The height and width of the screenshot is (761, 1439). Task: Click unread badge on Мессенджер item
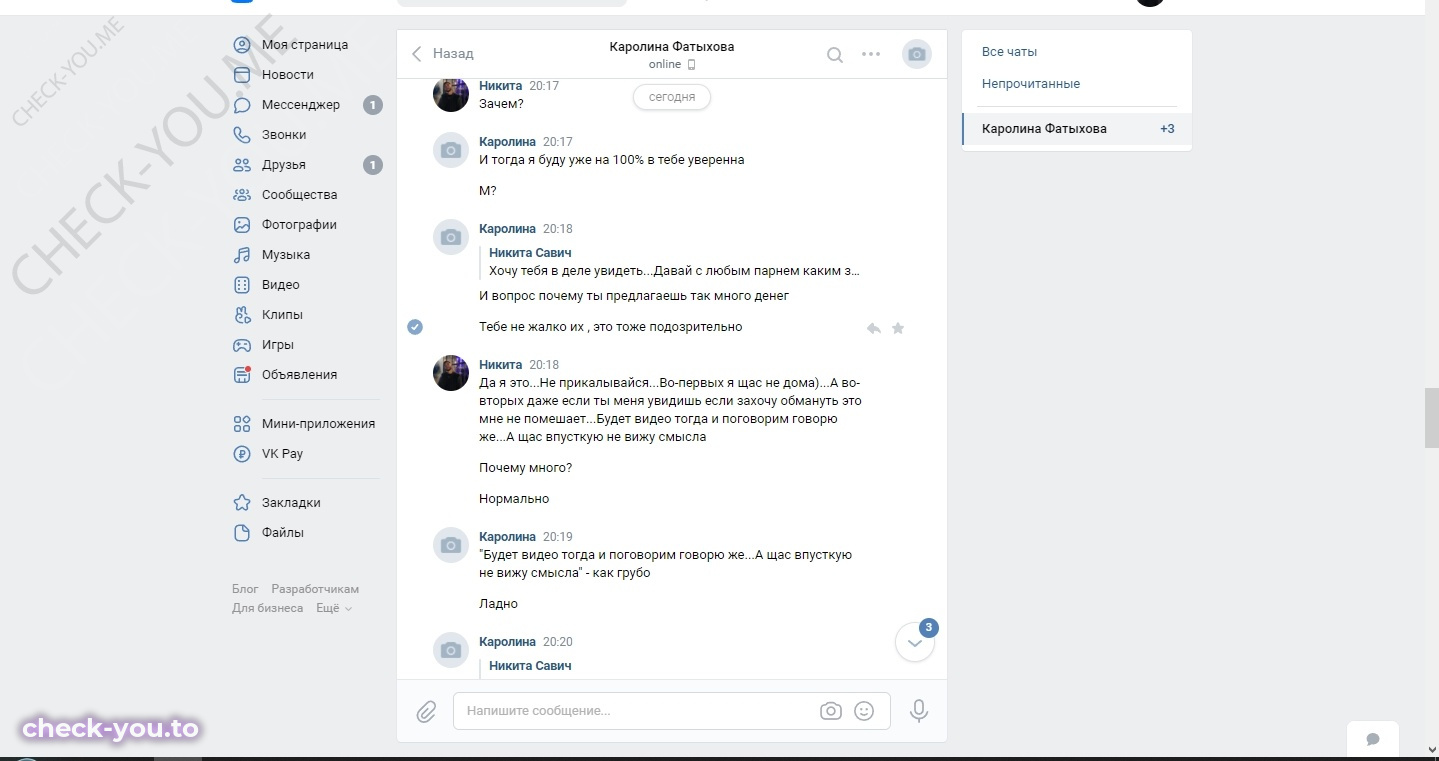373,105
